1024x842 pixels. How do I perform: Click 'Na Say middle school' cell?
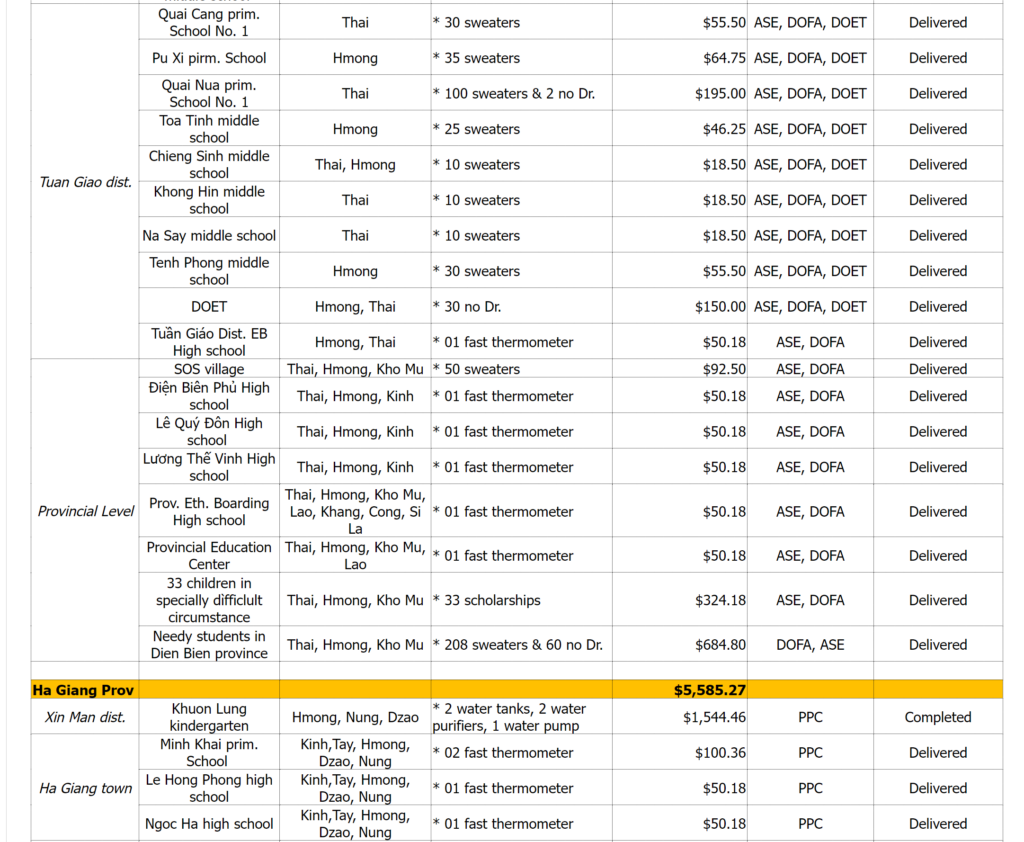[x=209, y=235]
